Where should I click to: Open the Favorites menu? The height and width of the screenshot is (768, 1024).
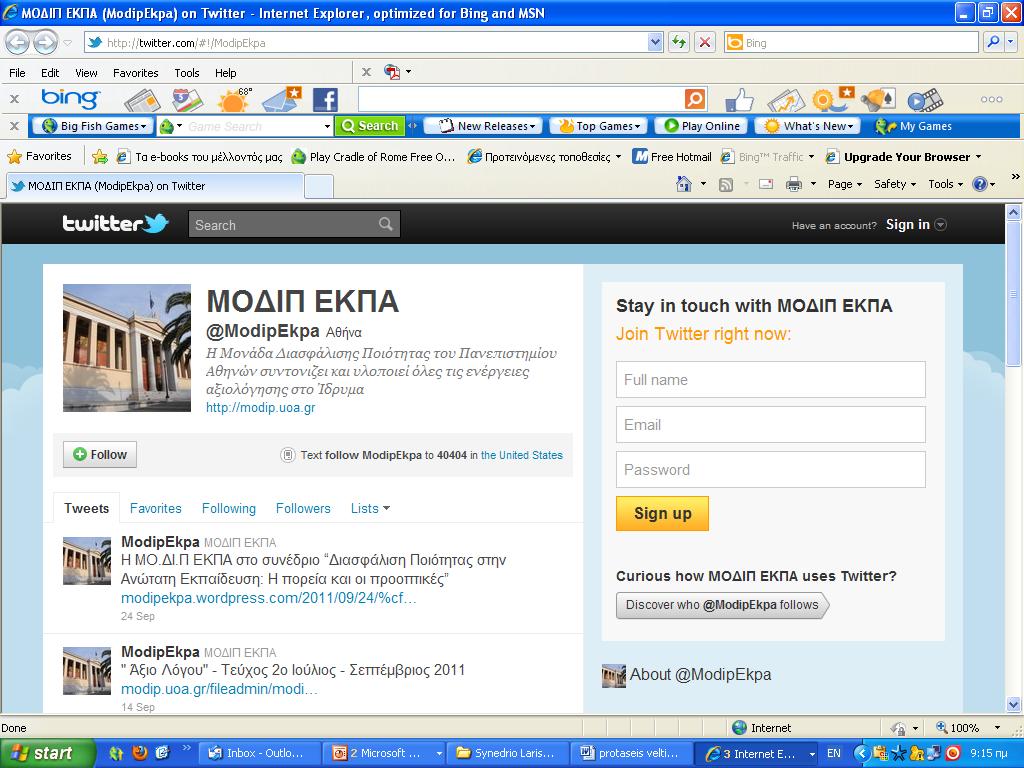135,72
